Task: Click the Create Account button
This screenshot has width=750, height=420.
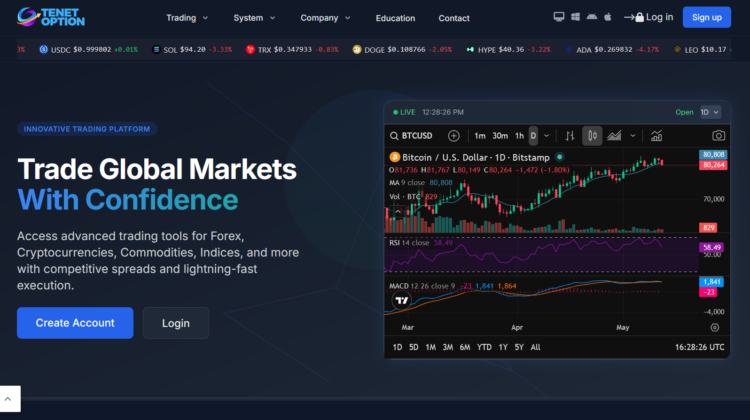Action: (75, 323)
